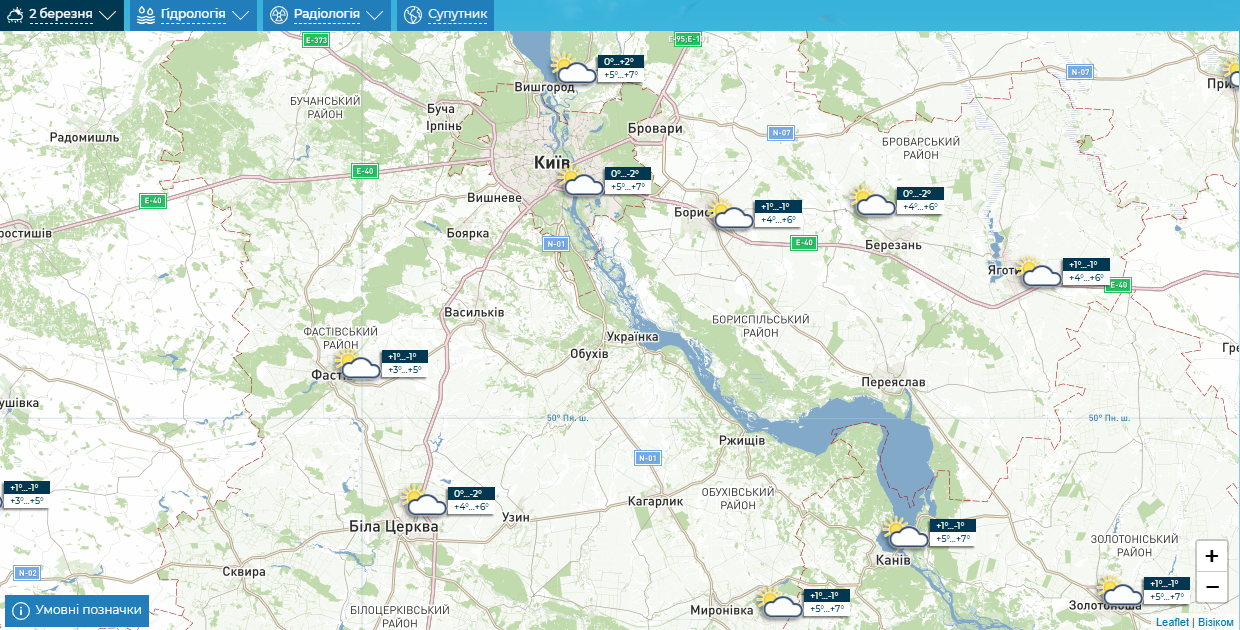
Task: Zoom out with the minus button
Action: 1212,586
